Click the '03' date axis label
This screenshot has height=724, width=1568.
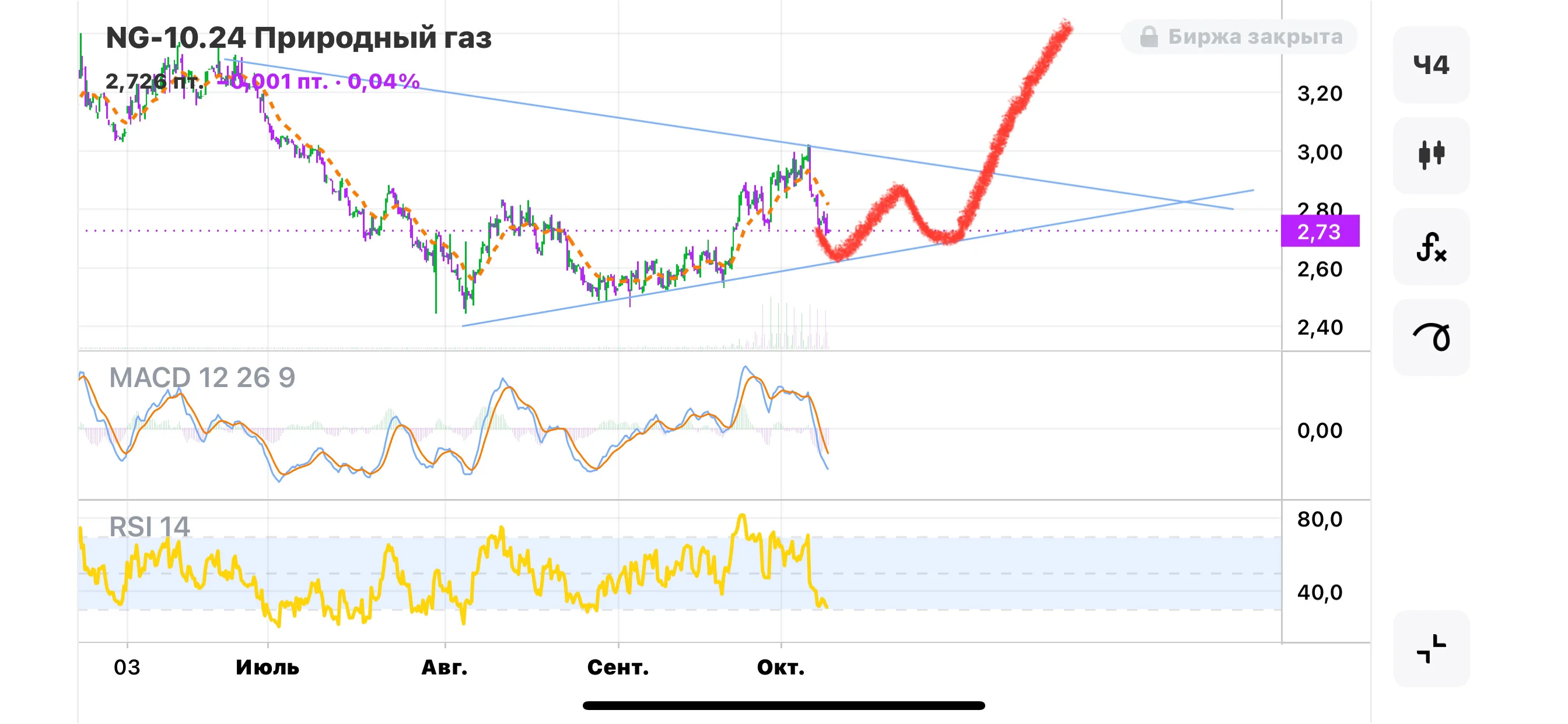pos(127,667)
